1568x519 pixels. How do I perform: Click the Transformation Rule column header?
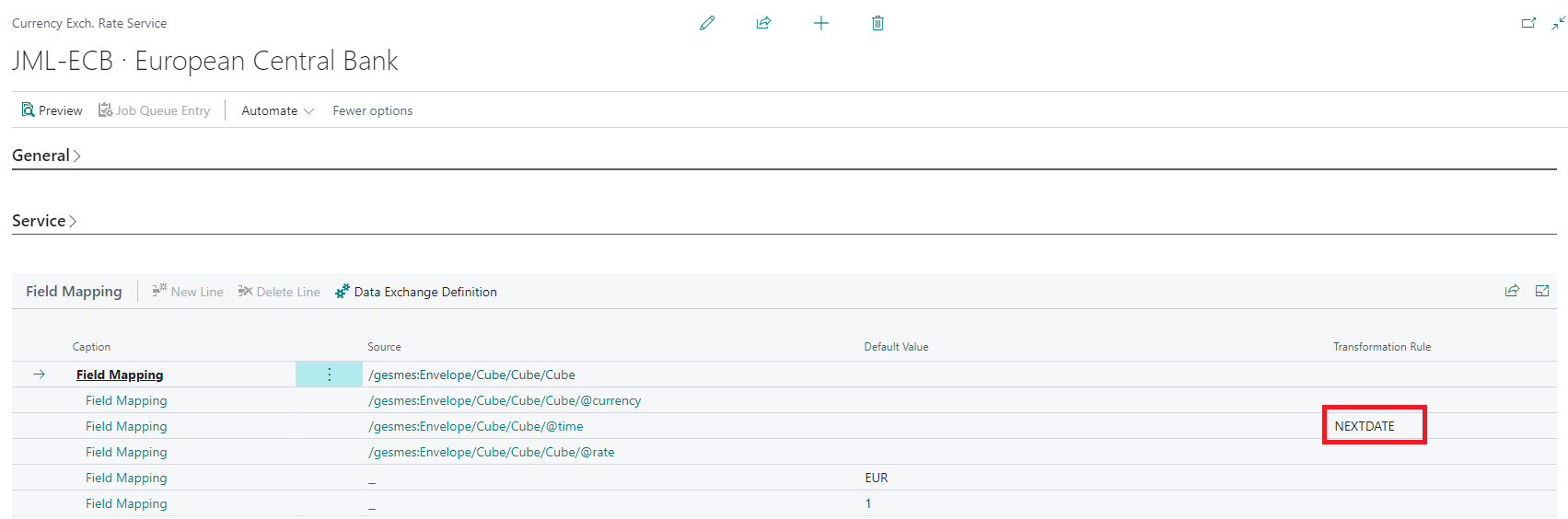pyautogui.click(x=1381, y=347)
